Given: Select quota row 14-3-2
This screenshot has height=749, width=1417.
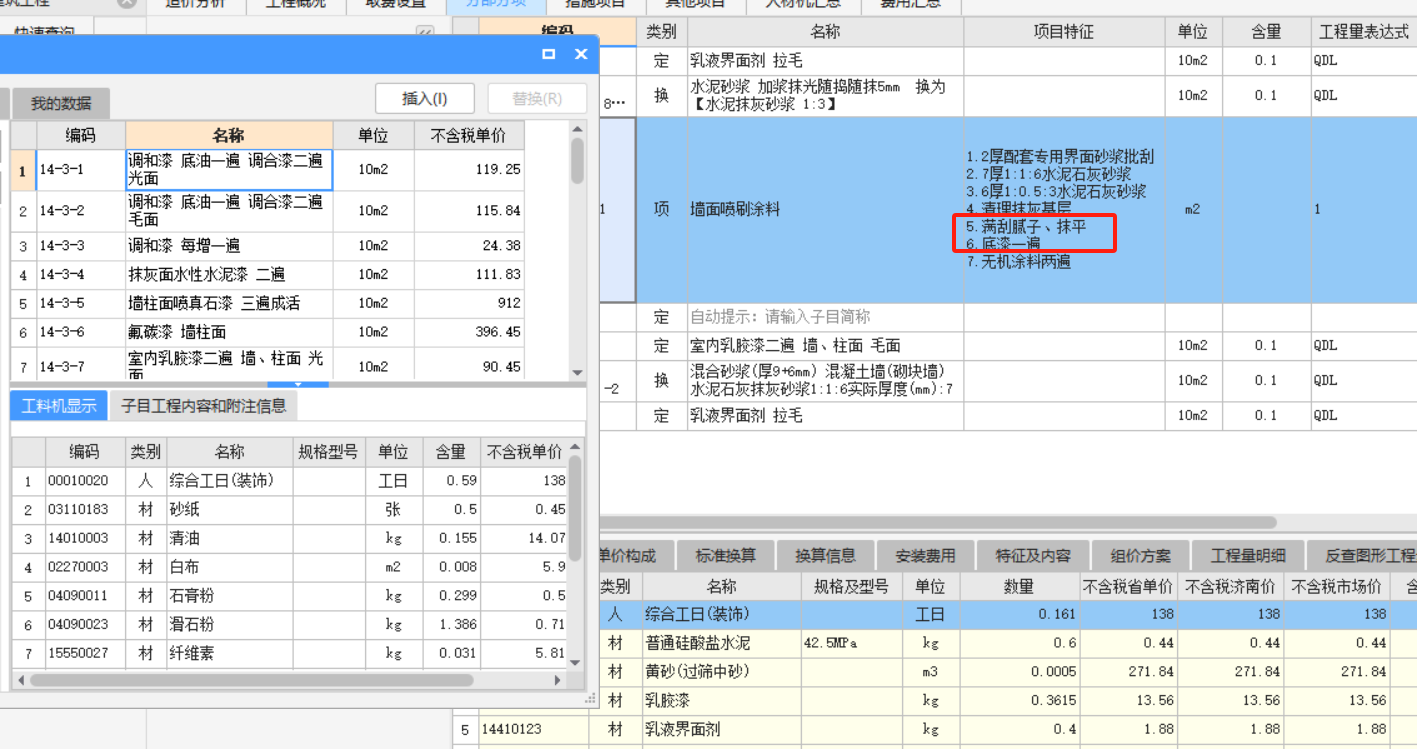Looking at the screenshot, I should pyautogui.click(x=267, y=211).
